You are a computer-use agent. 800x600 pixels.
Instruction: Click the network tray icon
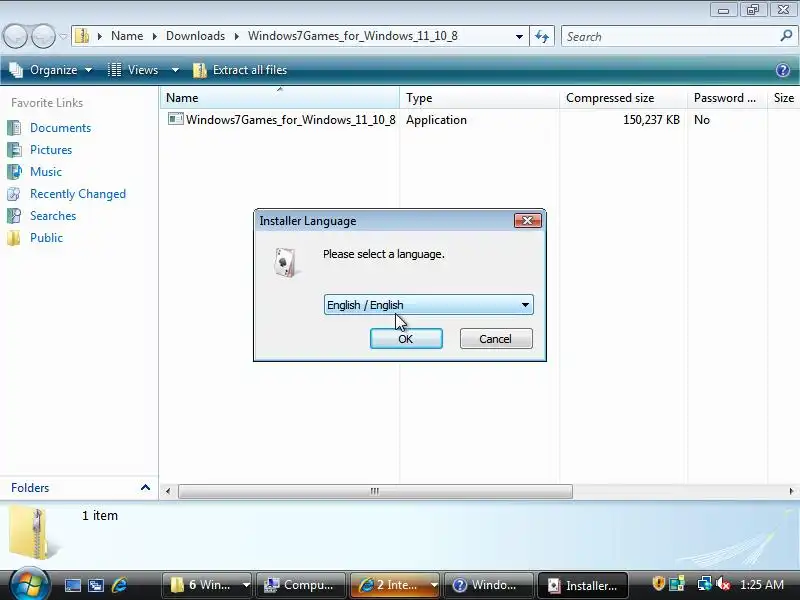pos(704,584)
